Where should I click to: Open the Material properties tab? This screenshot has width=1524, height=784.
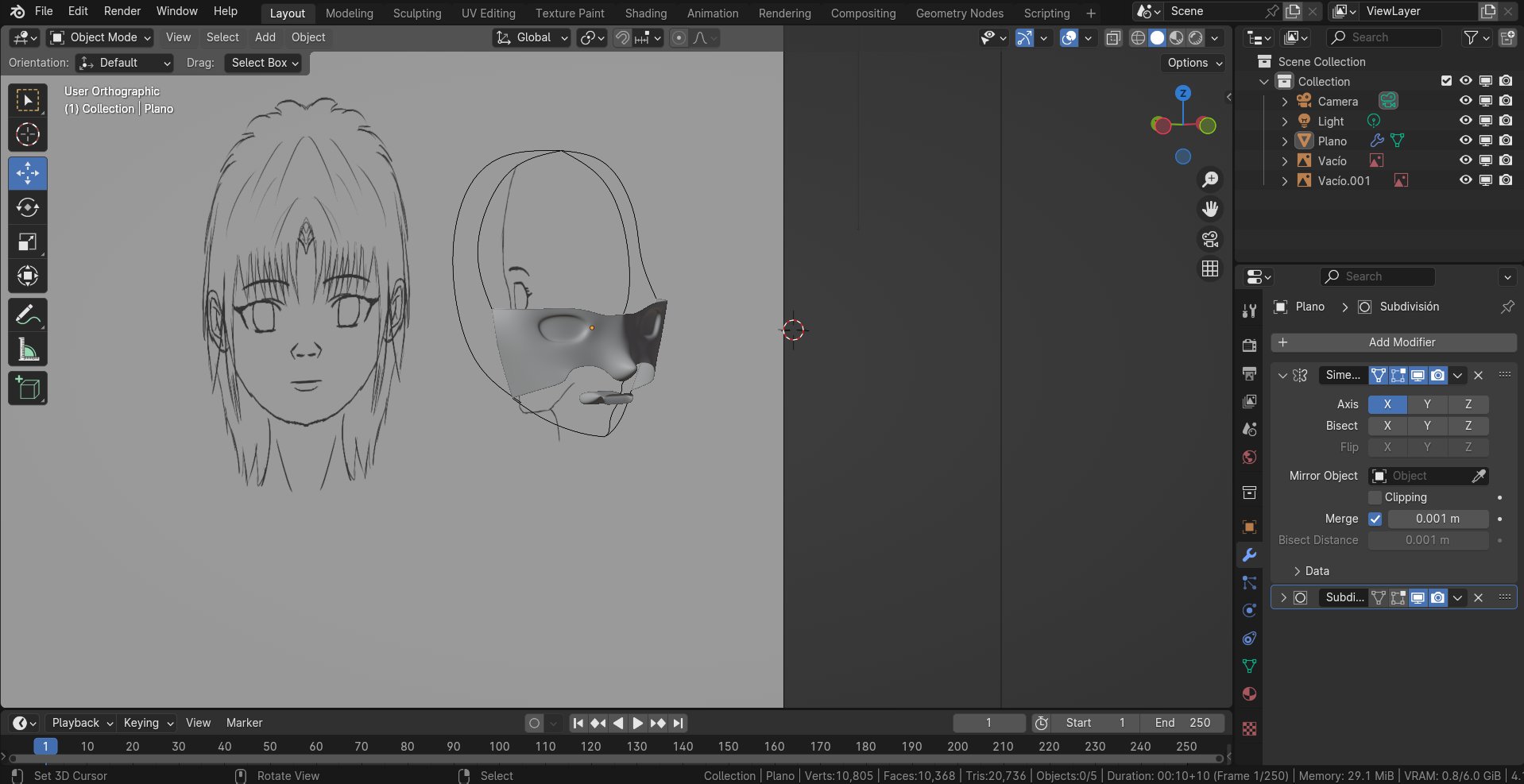point(1249,693)
